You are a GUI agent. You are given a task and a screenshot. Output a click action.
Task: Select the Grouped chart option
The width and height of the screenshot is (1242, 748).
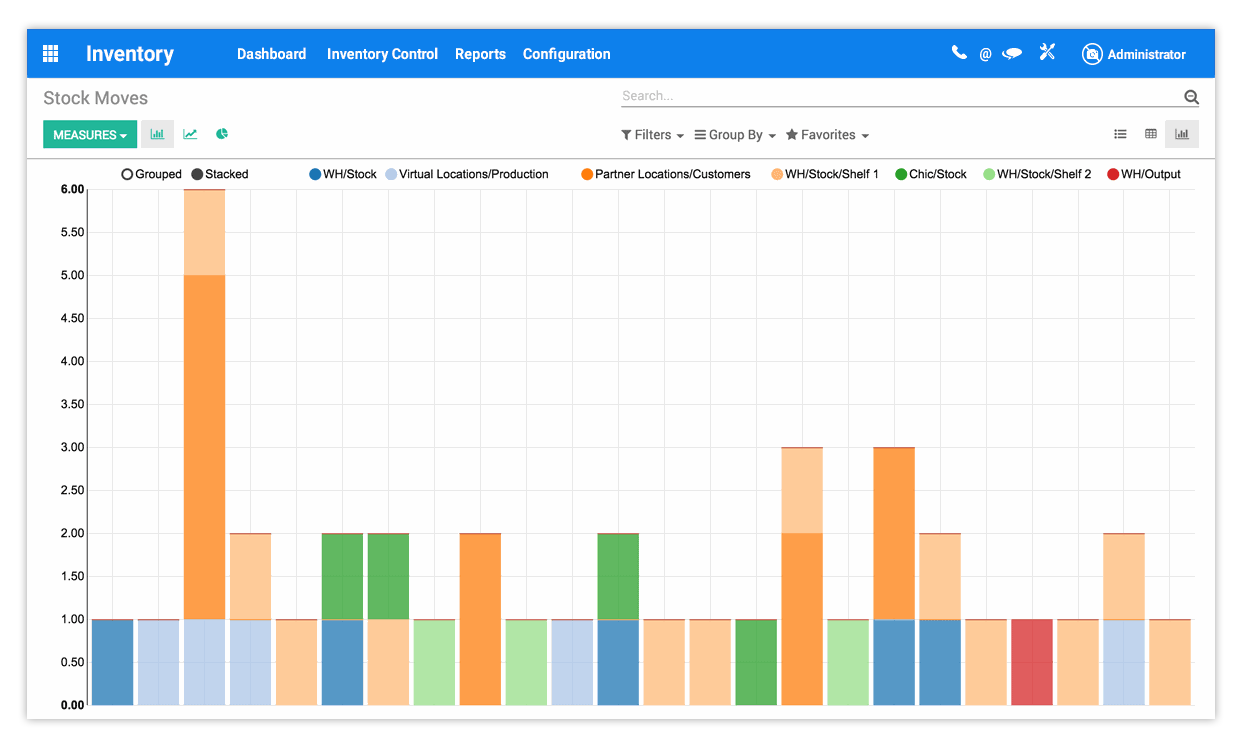click(x=127, y=174)
